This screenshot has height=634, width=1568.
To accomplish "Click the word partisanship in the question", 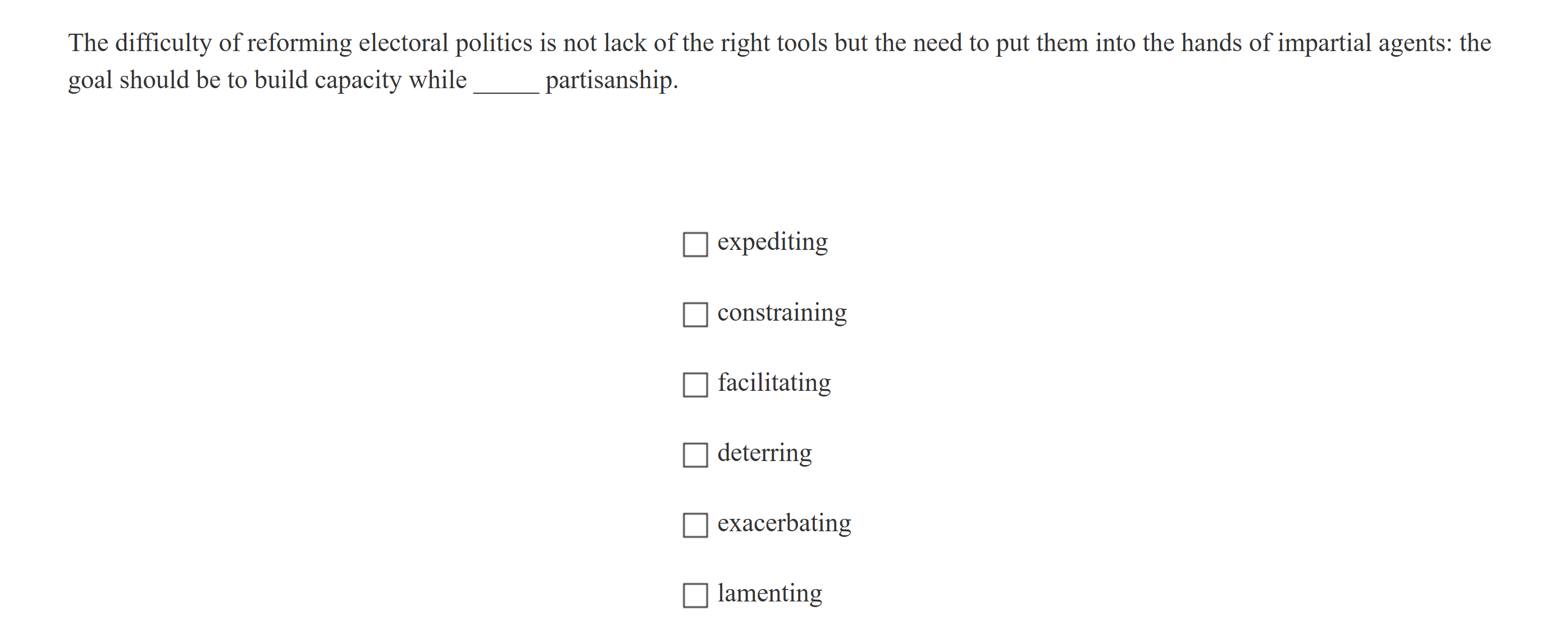I will pos(610,80).
